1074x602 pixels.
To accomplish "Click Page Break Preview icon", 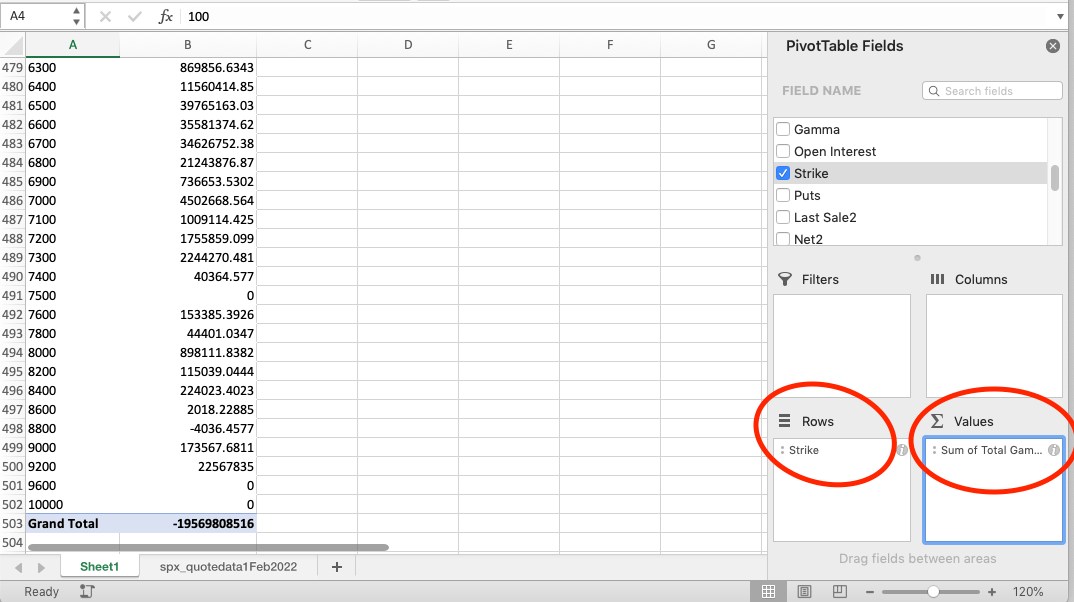I will [838, 591].
